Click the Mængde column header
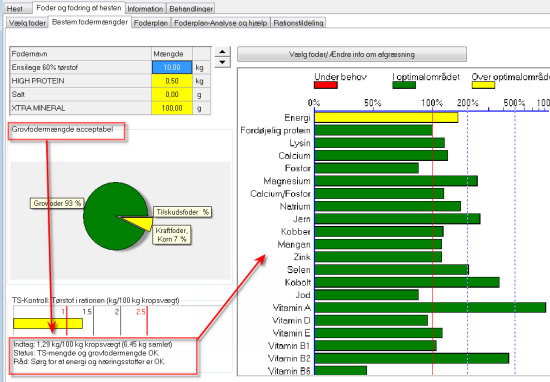This screenshot has width=550, height=382. click(172, 54)
